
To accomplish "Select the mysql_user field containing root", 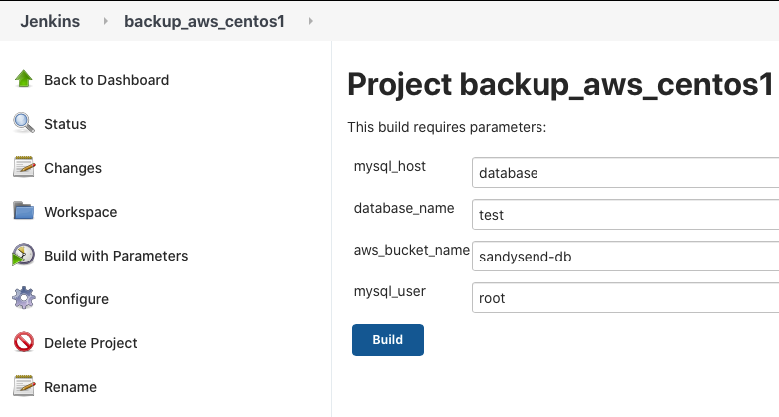I will click(x=625, y=298).
